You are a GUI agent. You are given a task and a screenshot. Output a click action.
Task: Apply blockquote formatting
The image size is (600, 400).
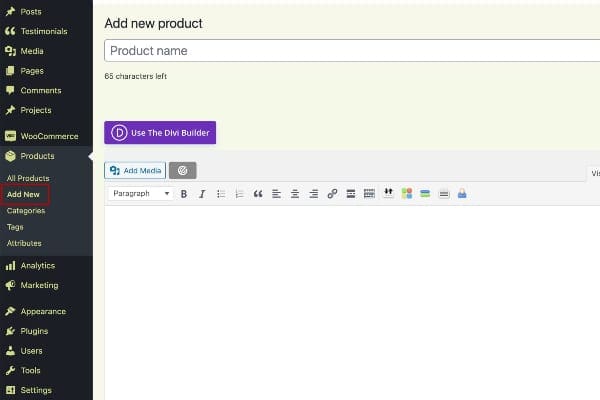[x=258, y=194]
